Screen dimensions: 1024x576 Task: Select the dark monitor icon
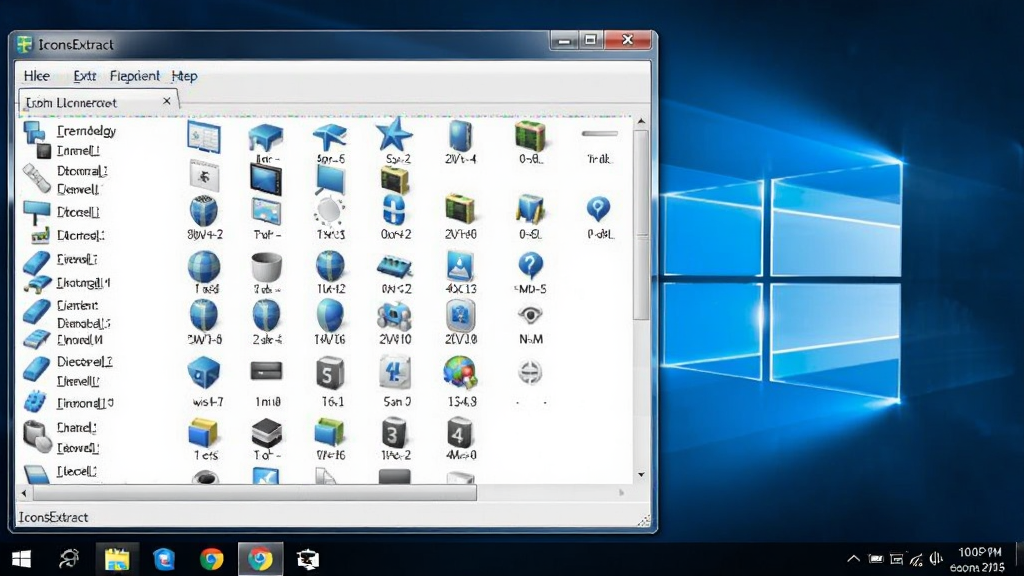[x=266, y=179]
